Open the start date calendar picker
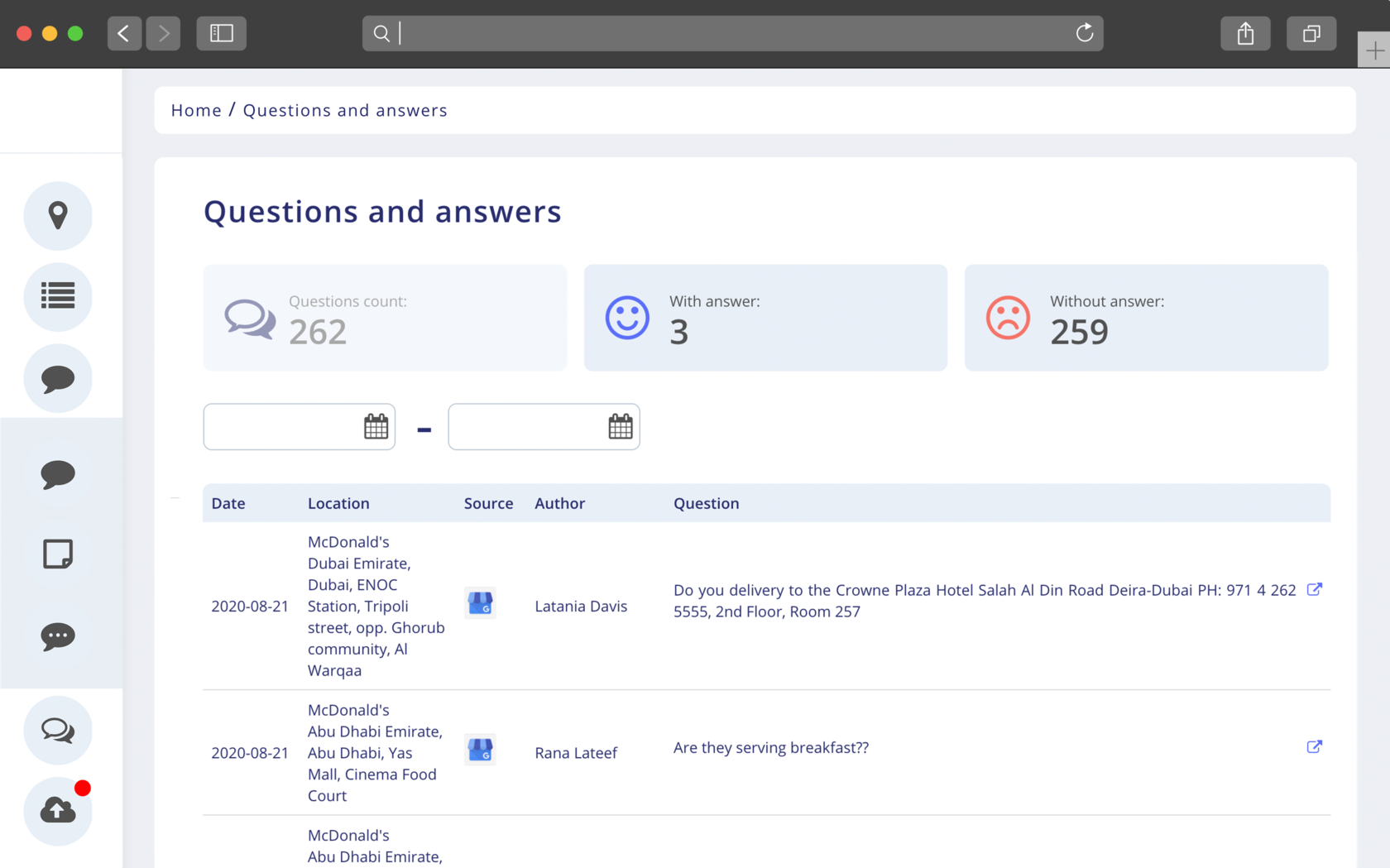This screenshot has width=1390, height=868. coord(376,427)
